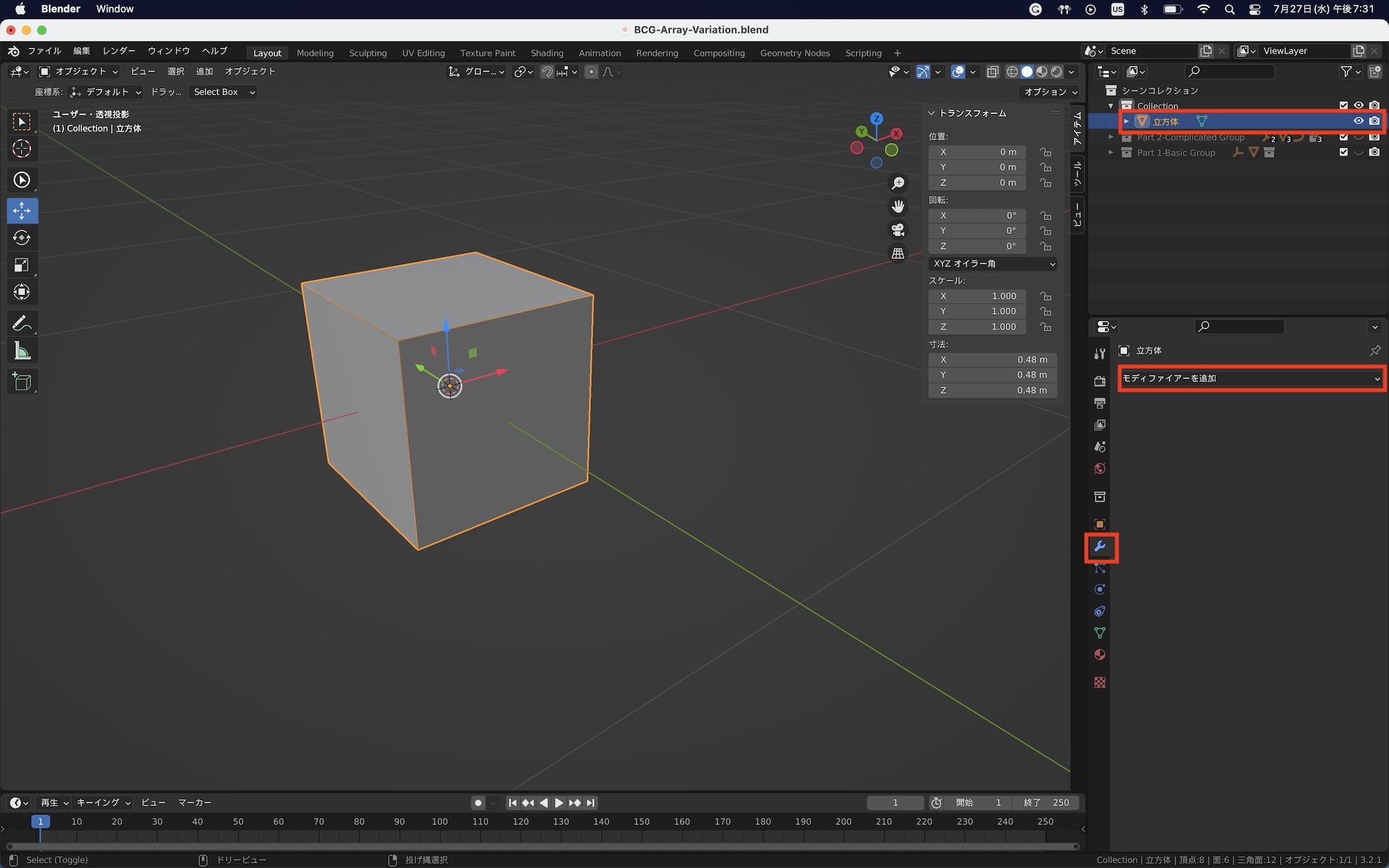This screenshot has width=1389, height=868.
Task: Open the XYZ オイラー角 rotation mode dropdown
Action: tap(992, 263)
